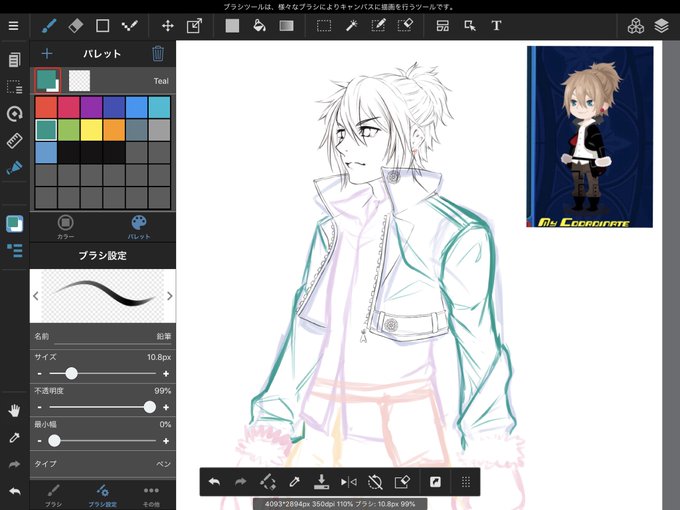Open the materials cubes panel
Image resolution: width=680 pixels, height=510 pixels.
pyautogui.click(x=635, y=26)
